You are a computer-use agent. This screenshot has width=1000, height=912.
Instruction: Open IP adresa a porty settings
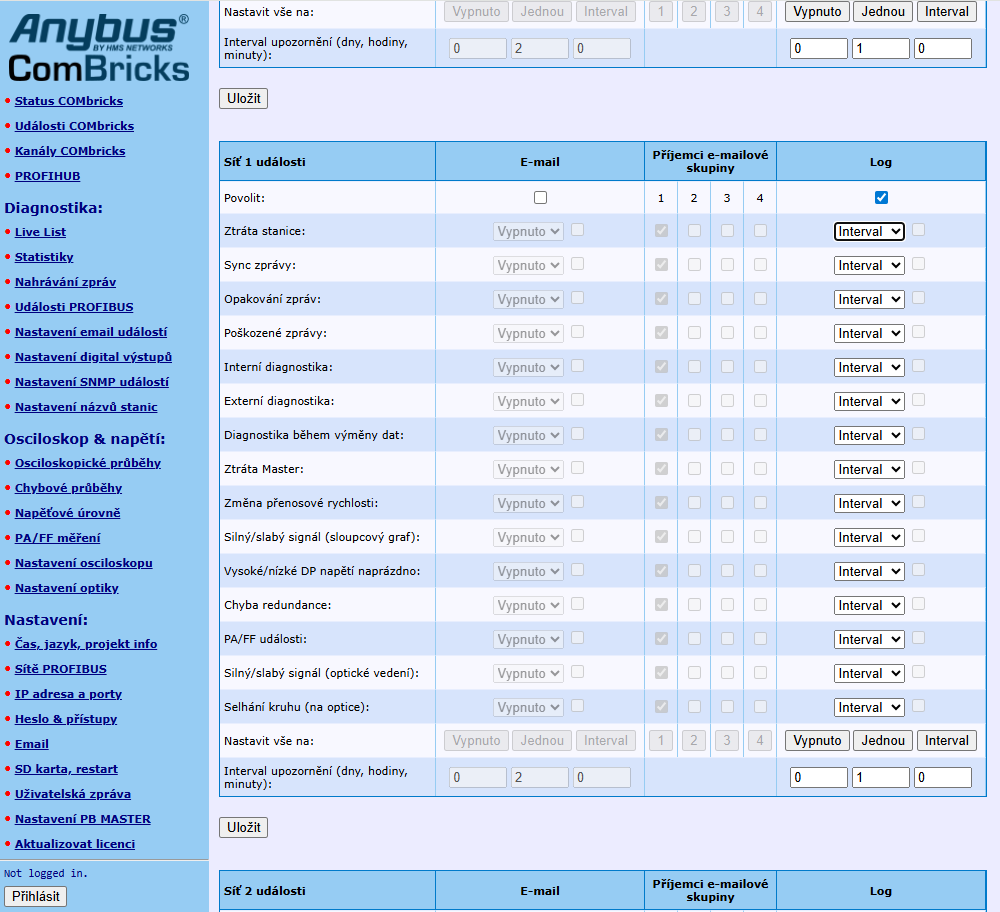click(x=68, y=694)
